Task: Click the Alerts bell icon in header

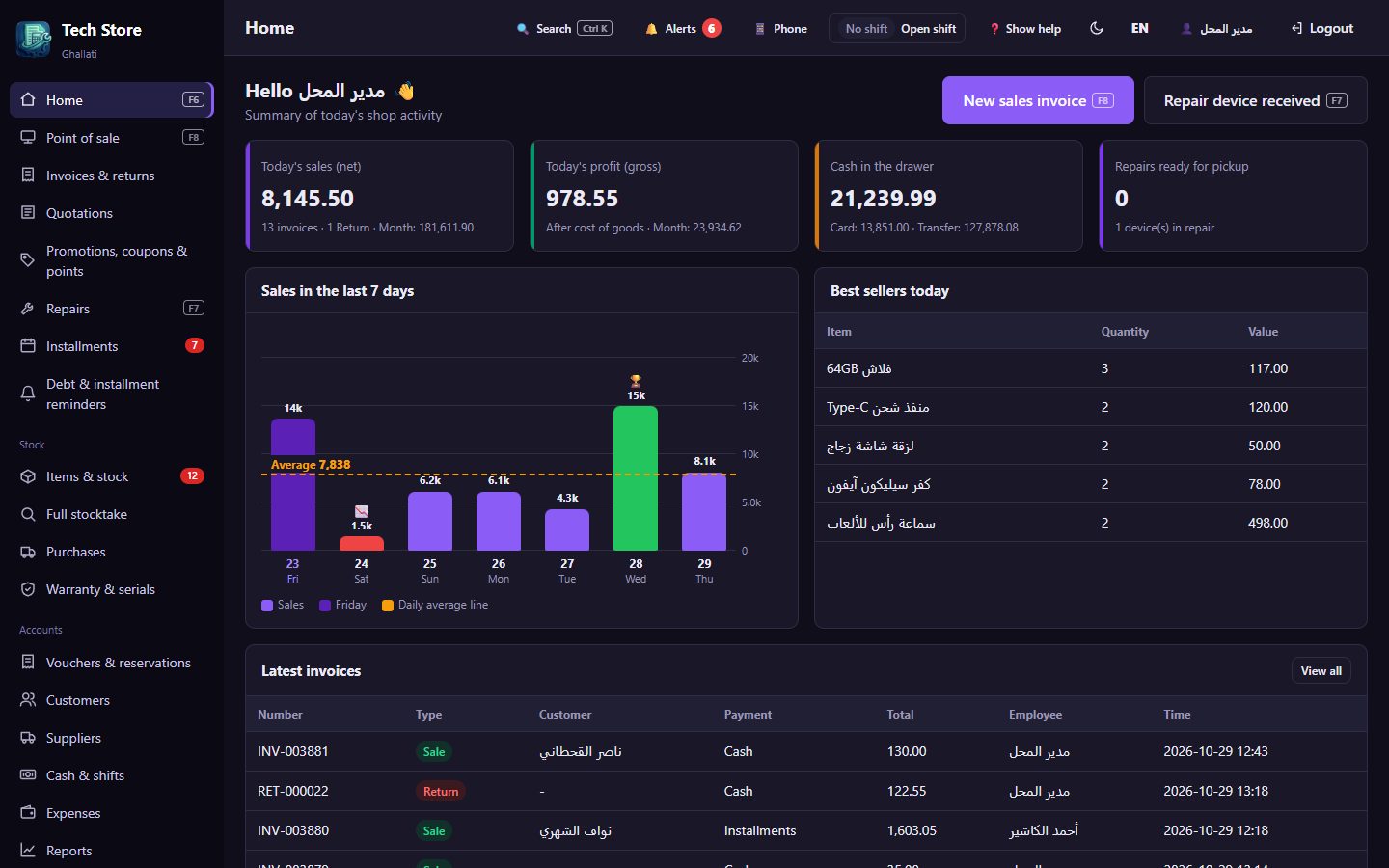Action: (x=651, y=29)
